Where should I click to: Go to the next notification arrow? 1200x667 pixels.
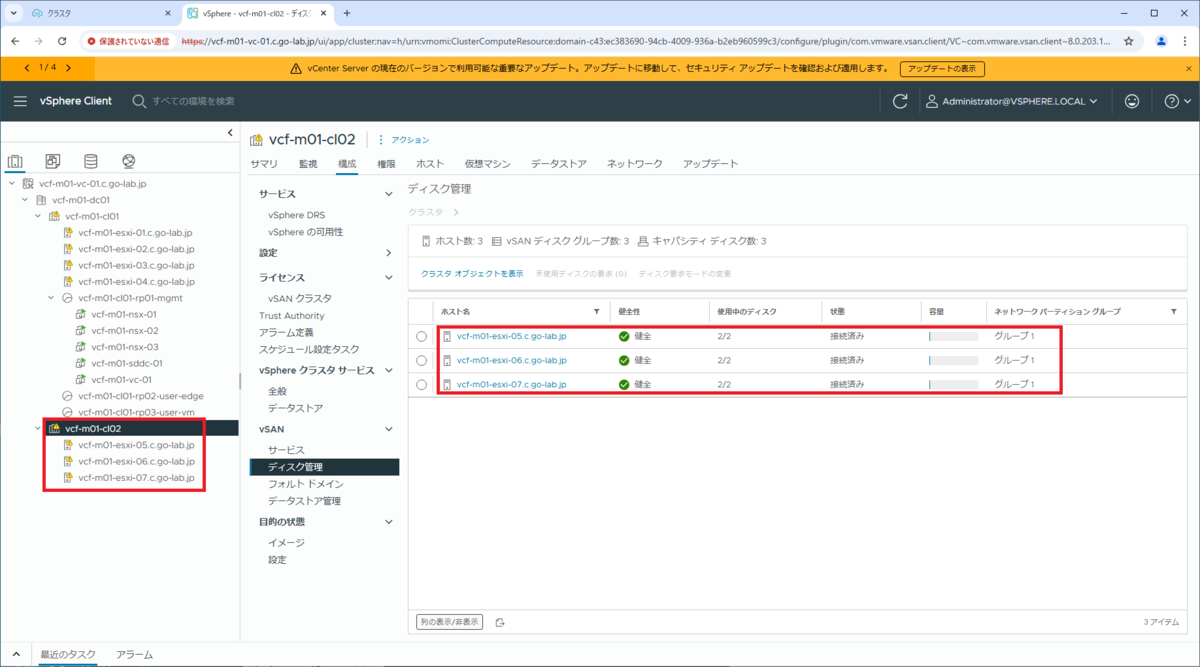click(68, 67)
